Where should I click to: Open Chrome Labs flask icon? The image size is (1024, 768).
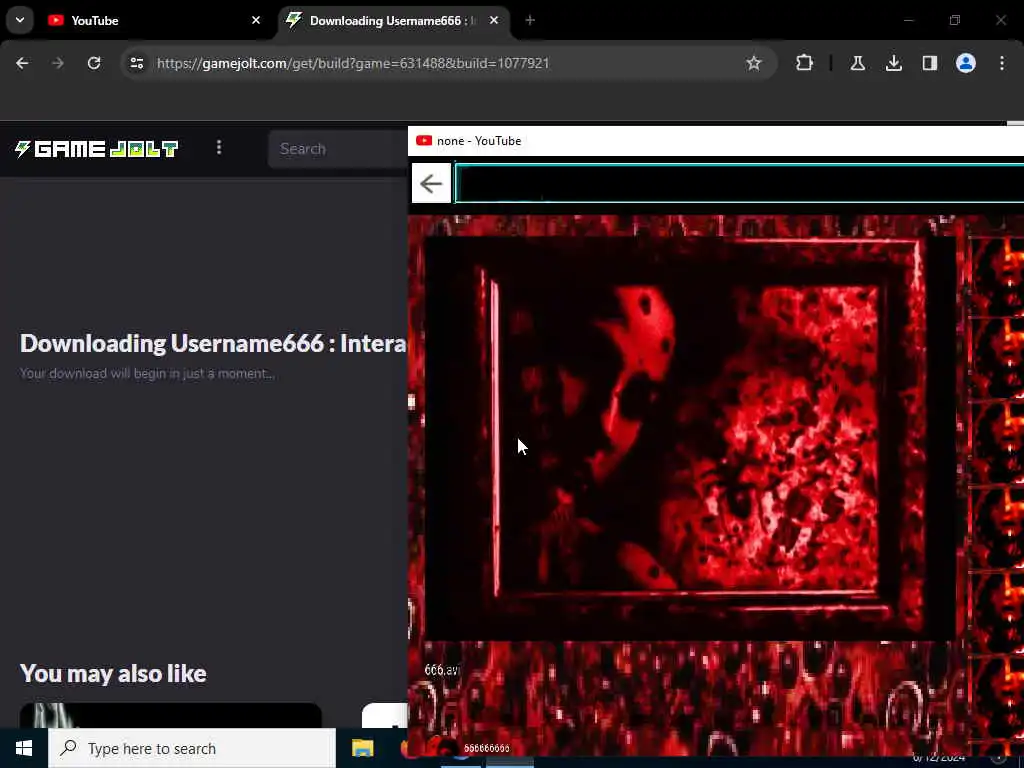(857, 63)
